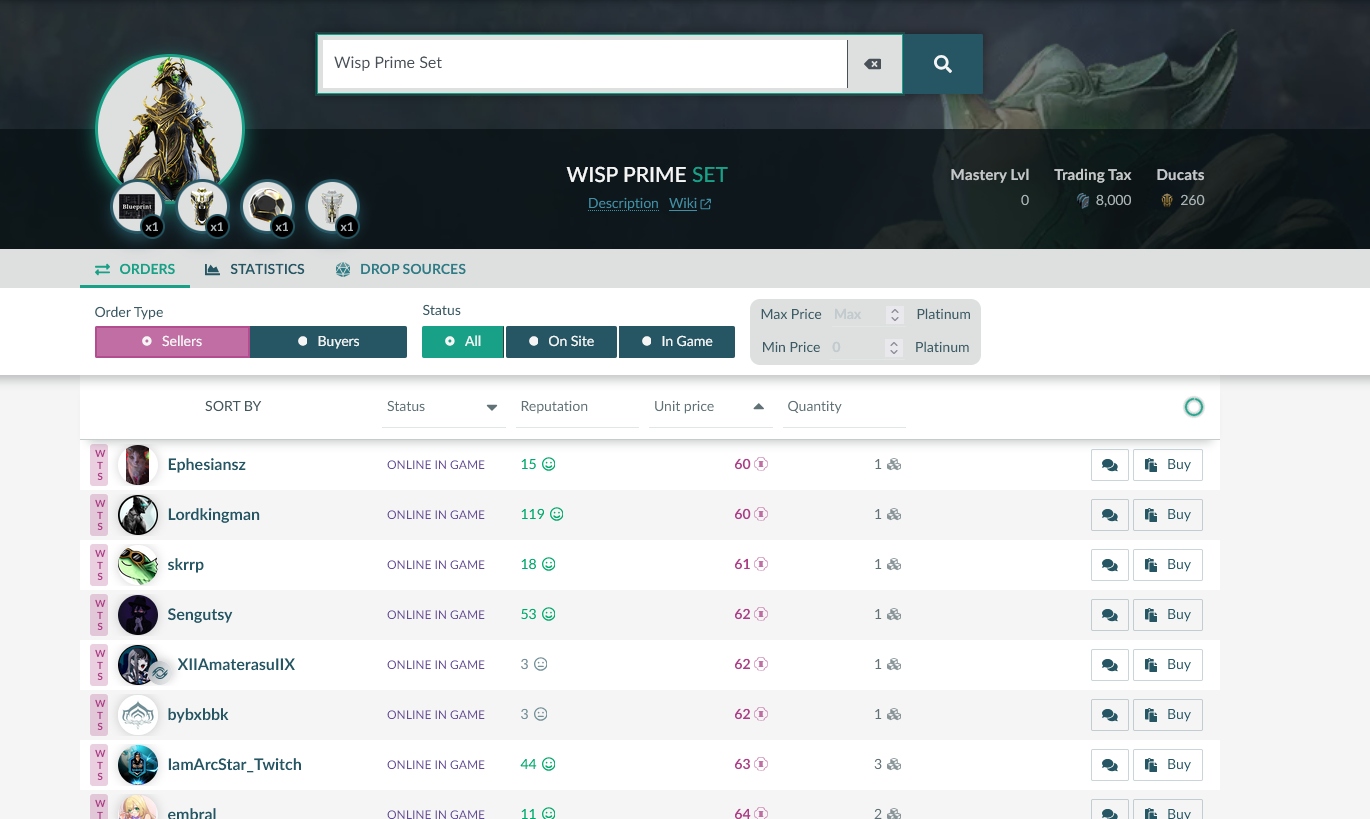Viewport: 1370px width, 819px height.
Task: Click IamArcStar_Twitch's unit price of 63
Action: click(x=742, y=765)
